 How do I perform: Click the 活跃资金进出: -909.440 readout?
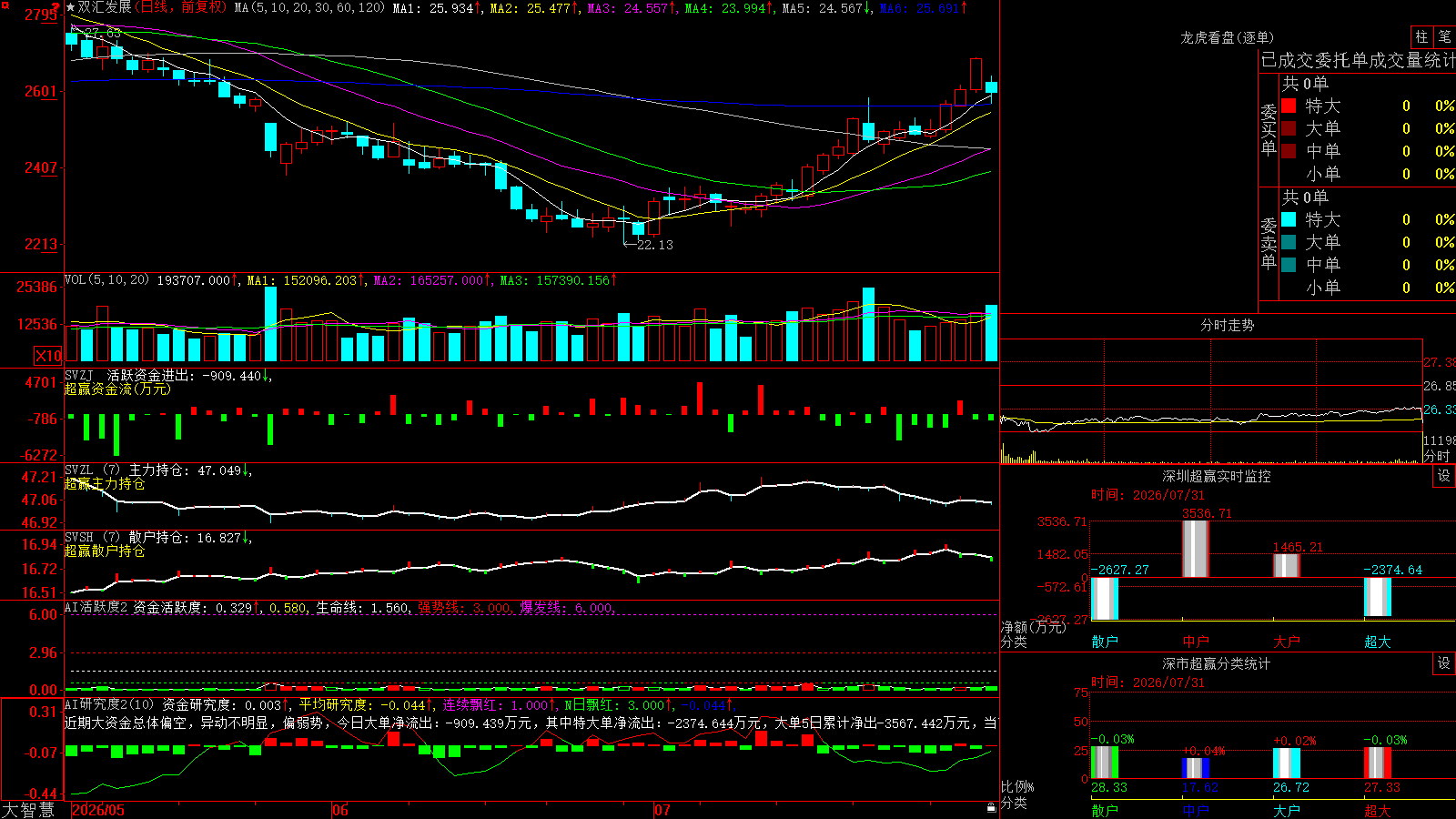[x=189, y=375]
